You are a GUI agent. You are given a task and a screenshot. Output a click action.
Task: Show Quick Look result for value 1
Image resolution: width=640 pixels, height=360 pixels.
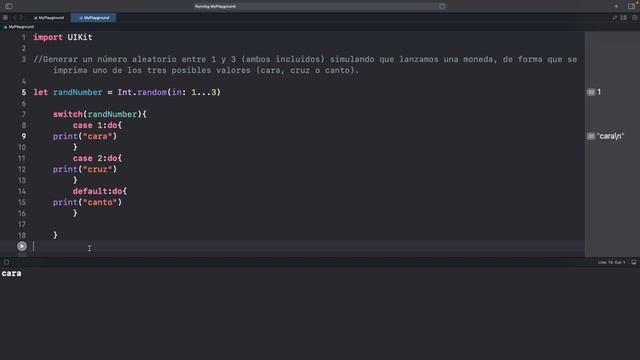(x=591, y=92)
